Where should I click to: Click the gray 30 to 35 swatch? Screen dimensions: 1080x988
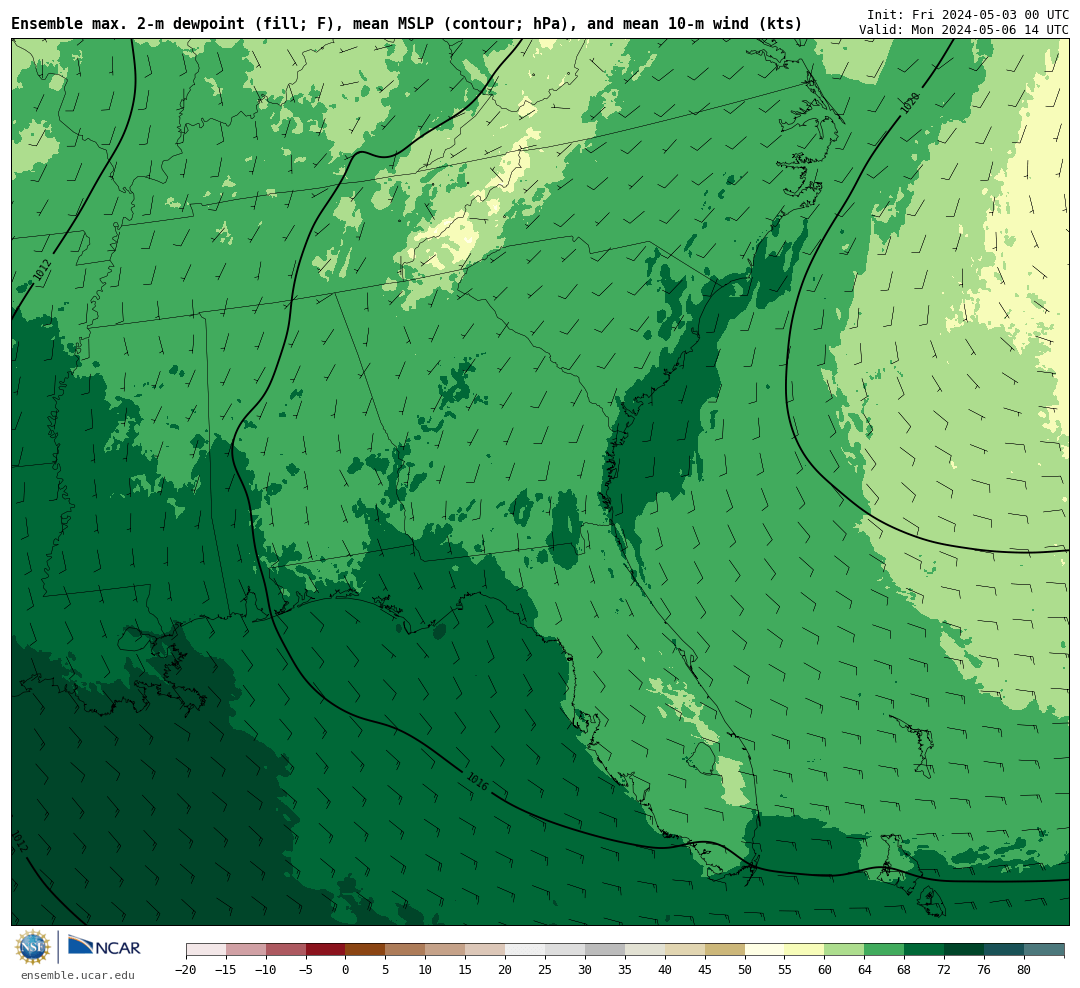(605, 950)
